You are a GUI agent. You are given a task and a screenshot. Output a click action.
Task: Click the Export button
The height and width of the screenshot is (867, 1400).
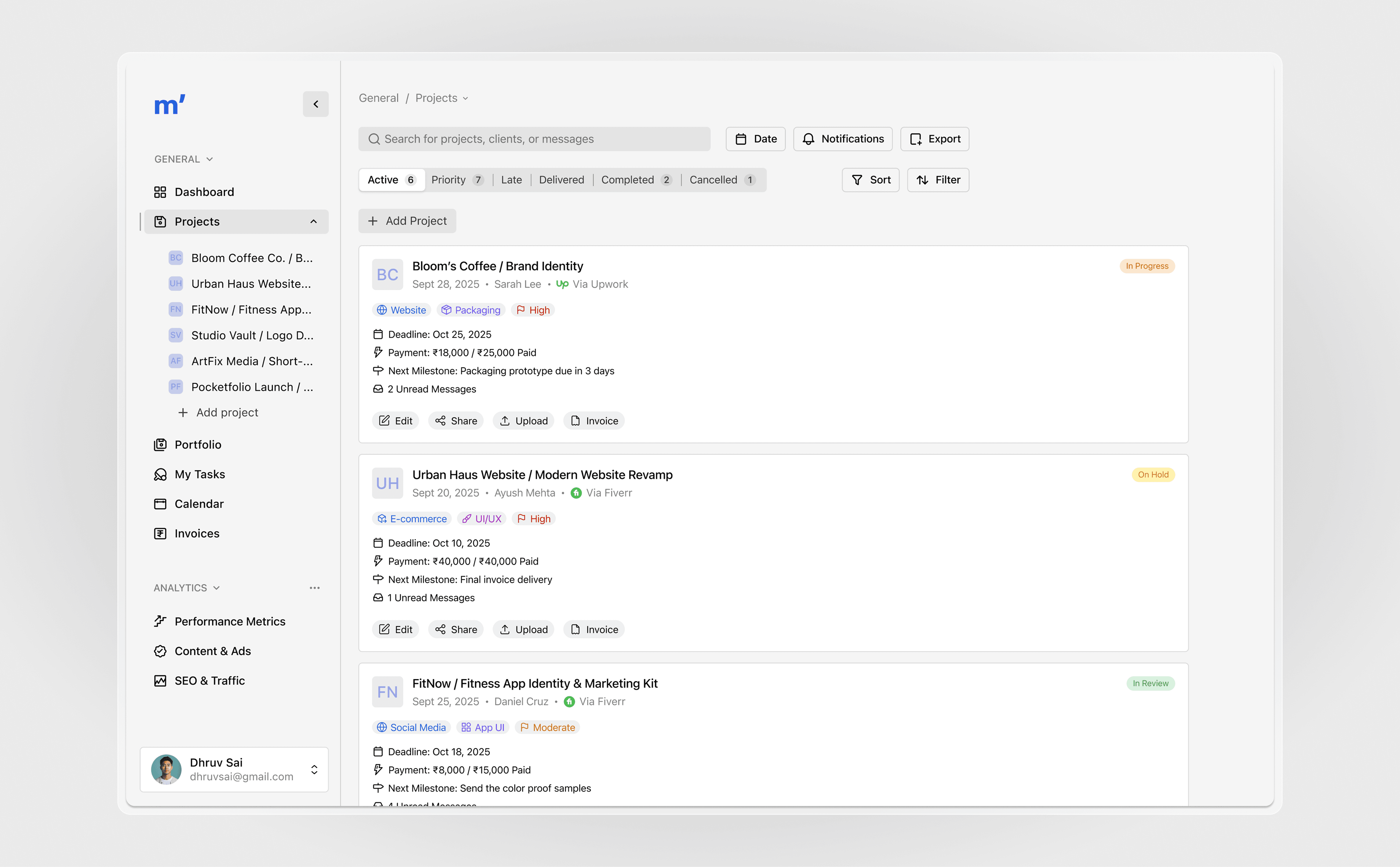934,139
